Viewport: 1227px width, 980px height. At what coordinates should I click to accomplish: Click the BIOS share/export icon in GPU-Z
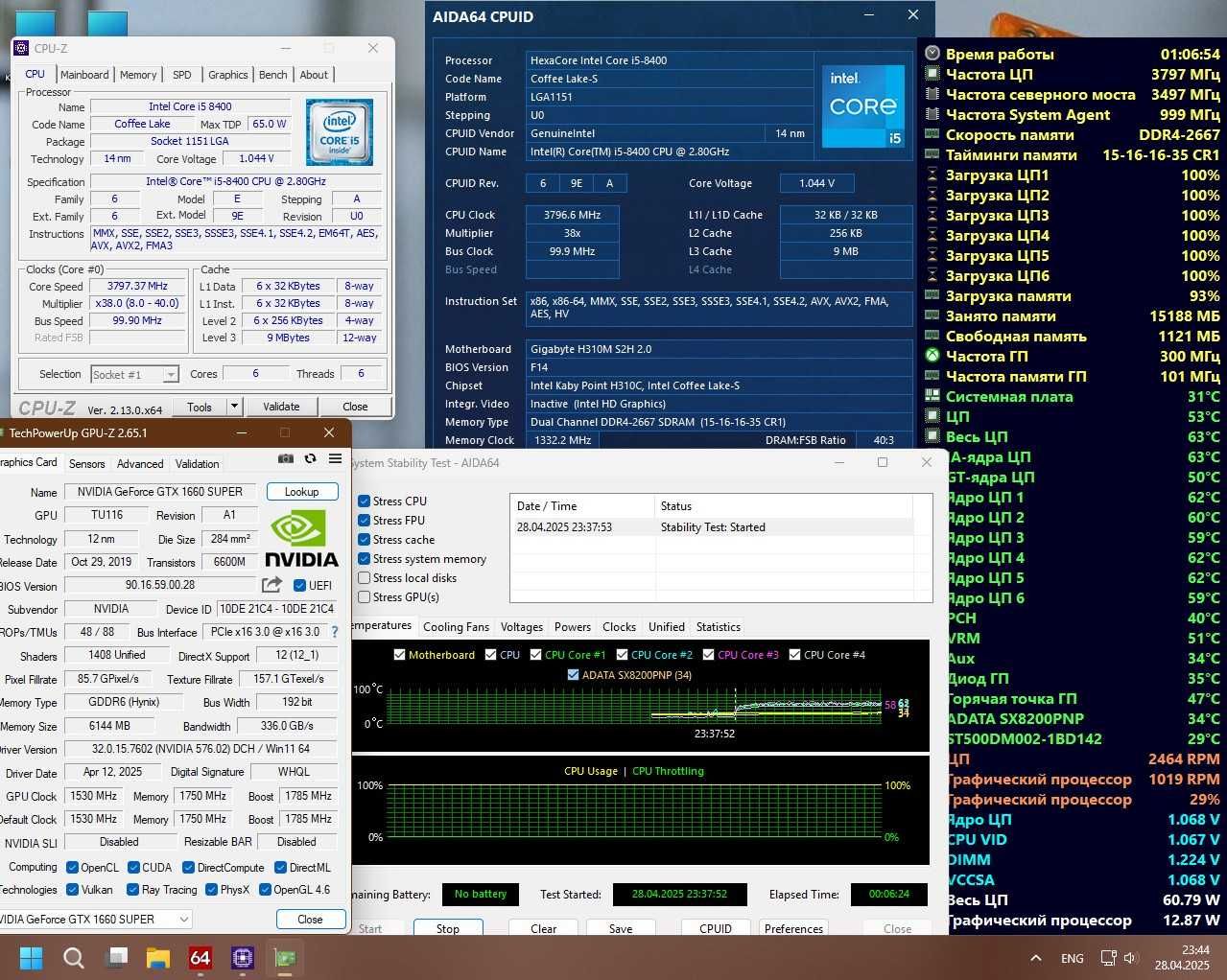click(x=271, y=585)
